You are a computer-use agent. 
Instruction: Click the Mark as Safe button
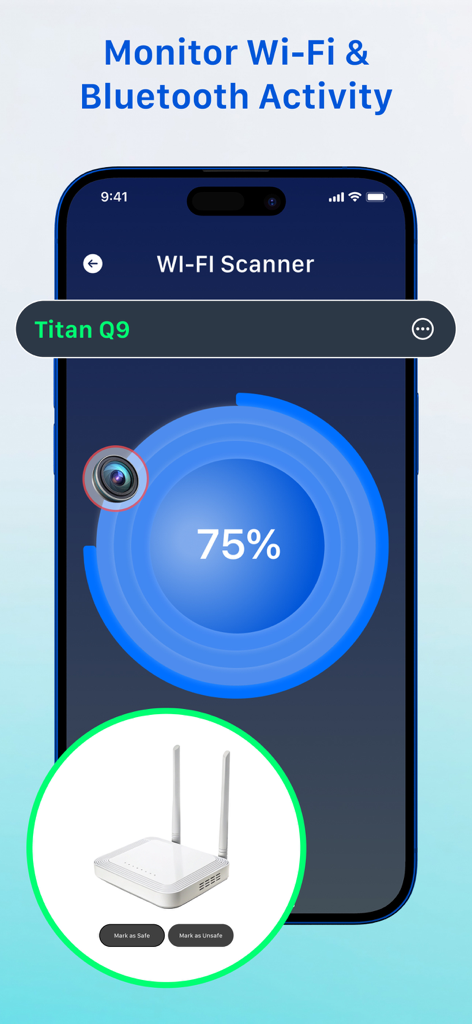132,936
